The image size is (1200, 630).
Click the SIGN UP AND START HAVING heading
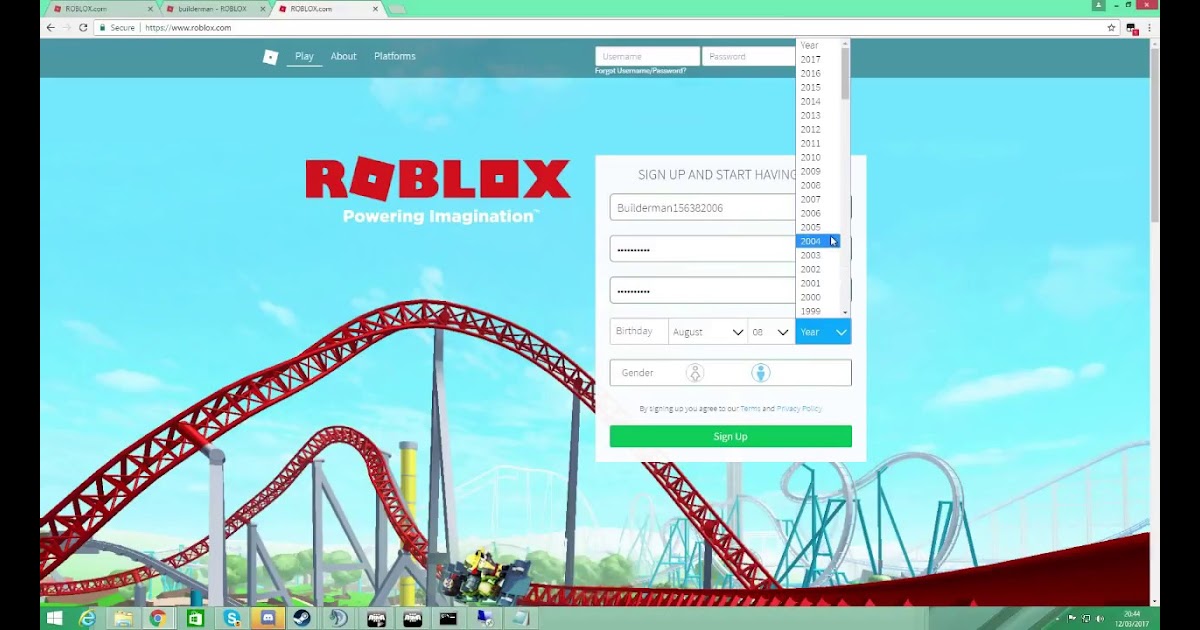pyautogui.click(x=717, y=174)
